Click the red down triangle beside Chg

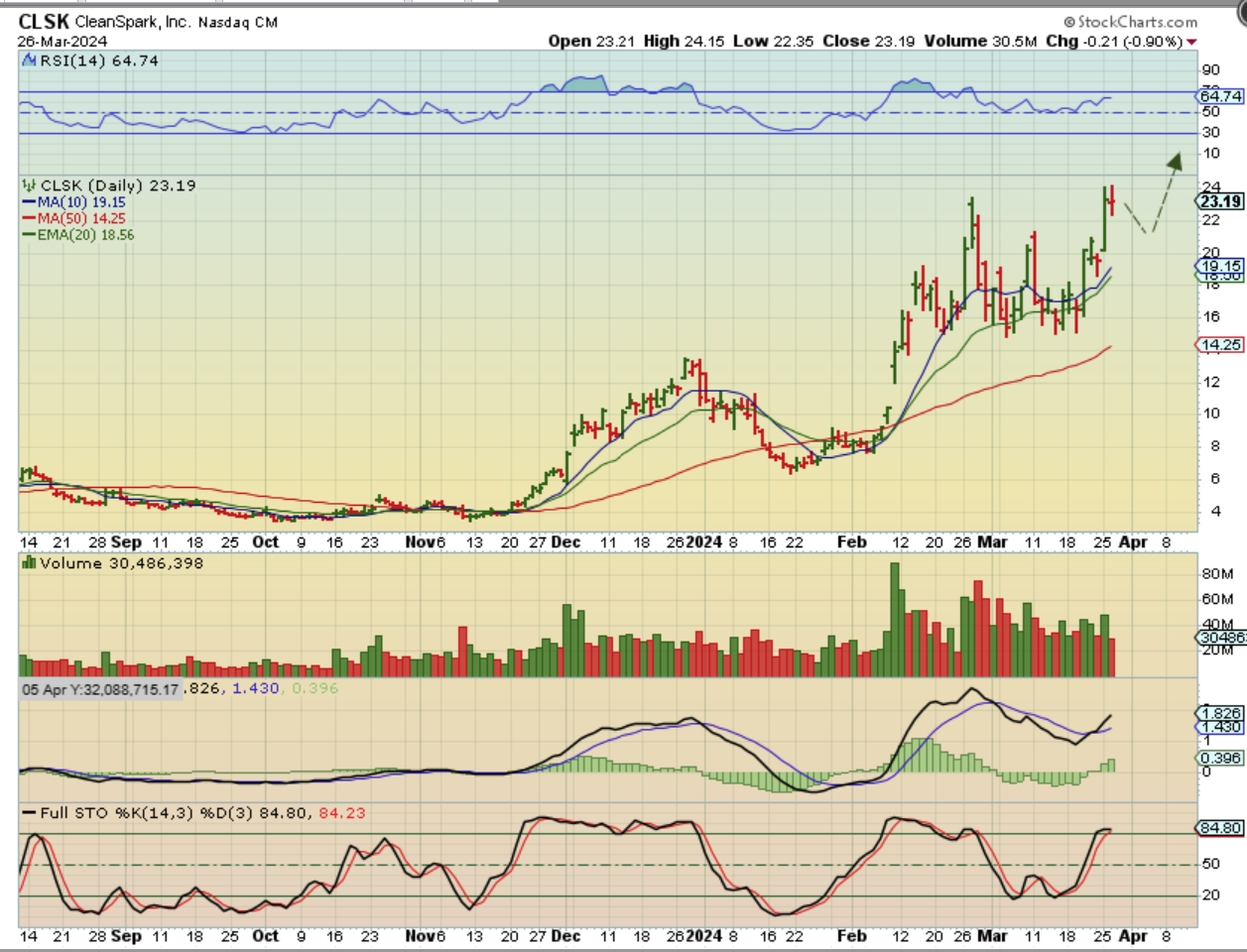click(1191, 42)
